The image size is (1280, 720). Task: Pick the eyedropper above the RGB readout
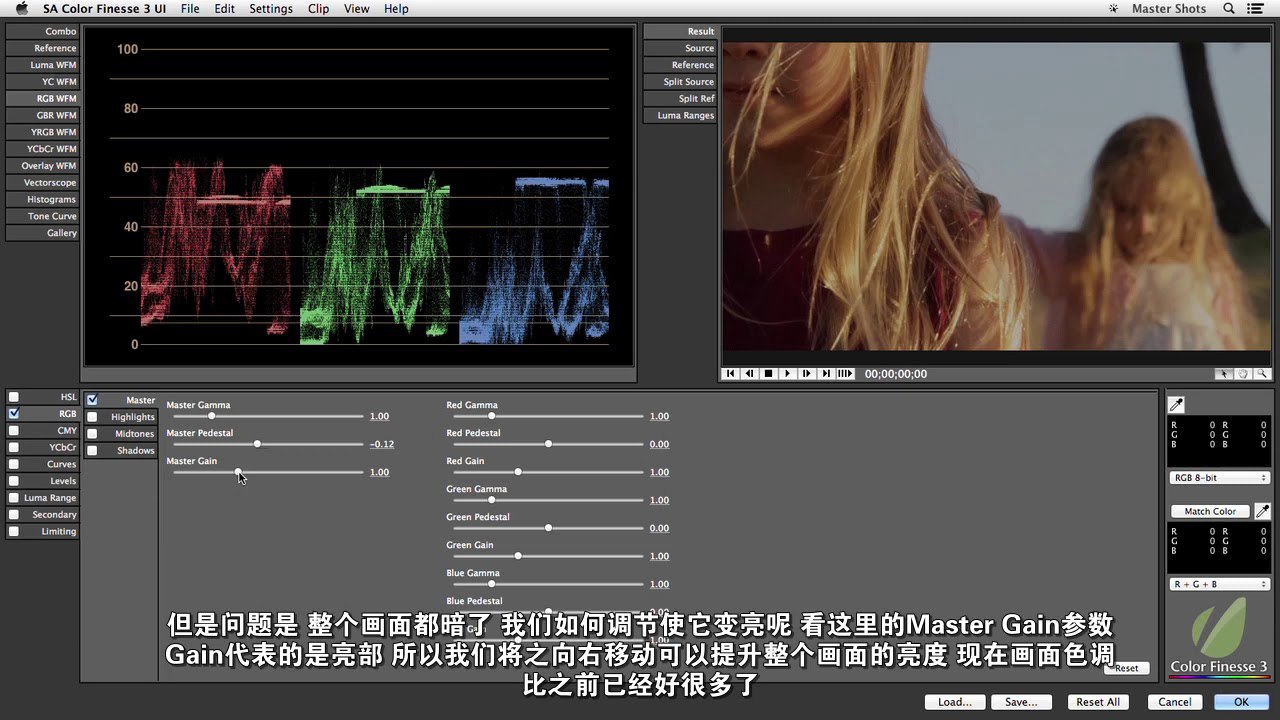pos(1177,405)
